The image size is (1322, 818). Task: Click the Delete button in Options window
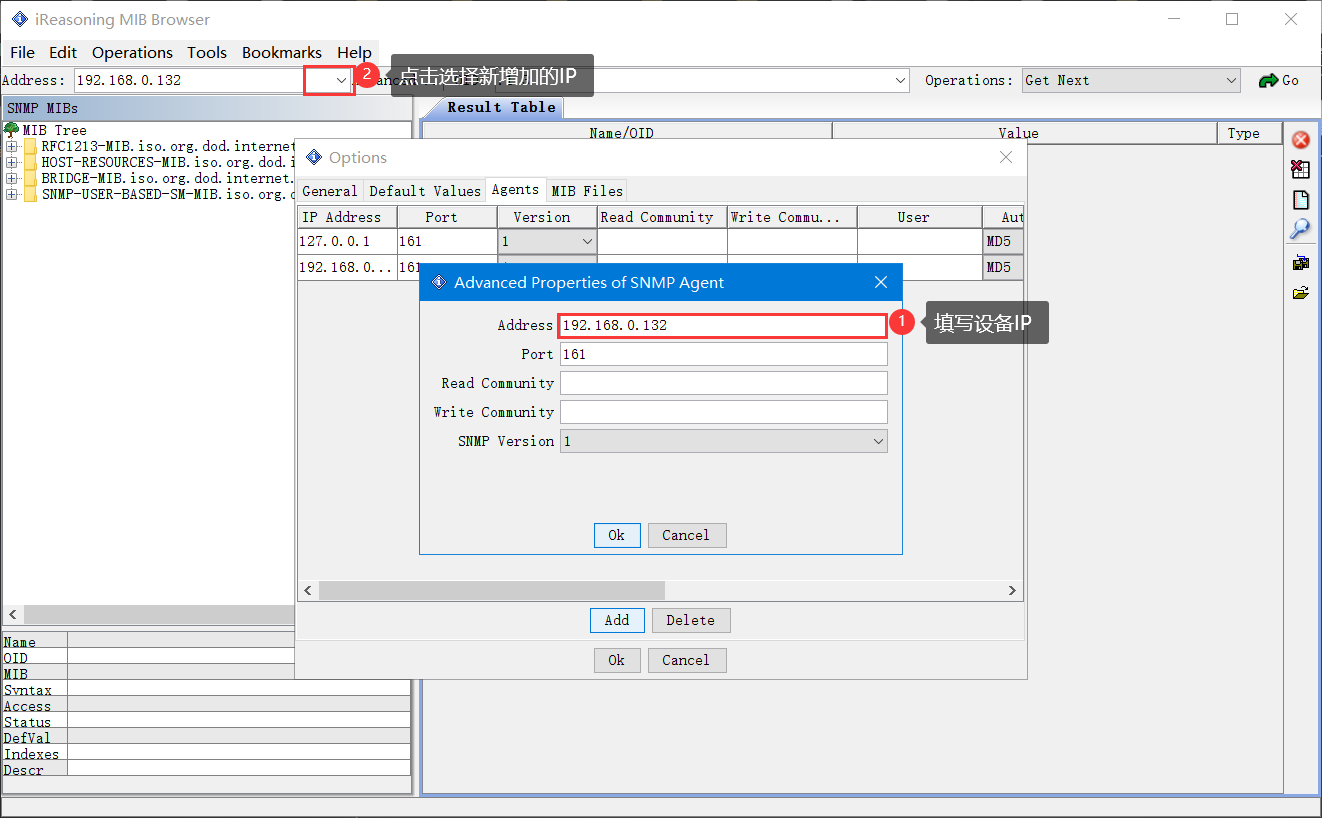tap(690, 620)
